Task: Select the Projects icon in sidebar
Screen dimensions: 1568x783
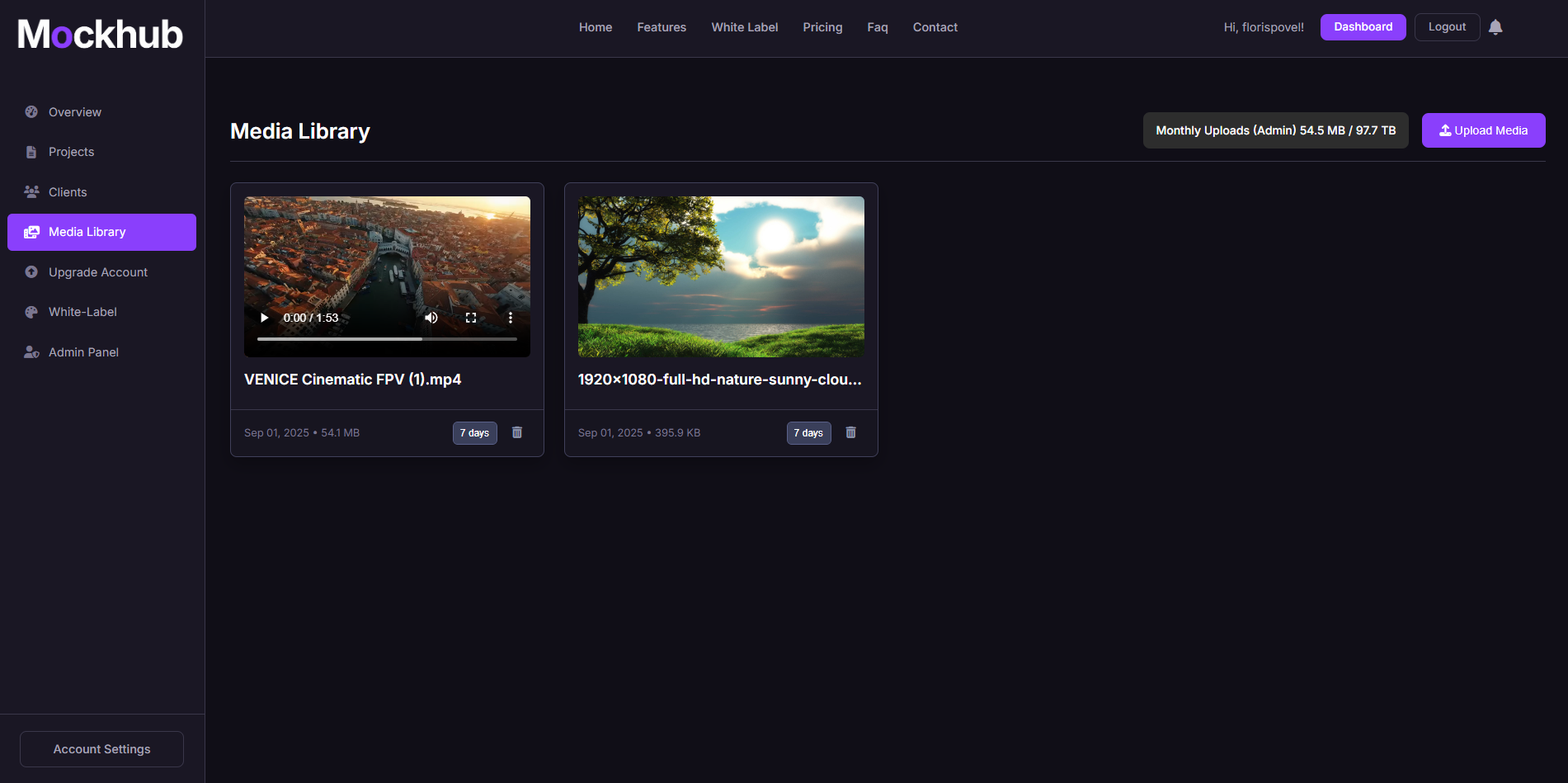Action: point(31,152)
